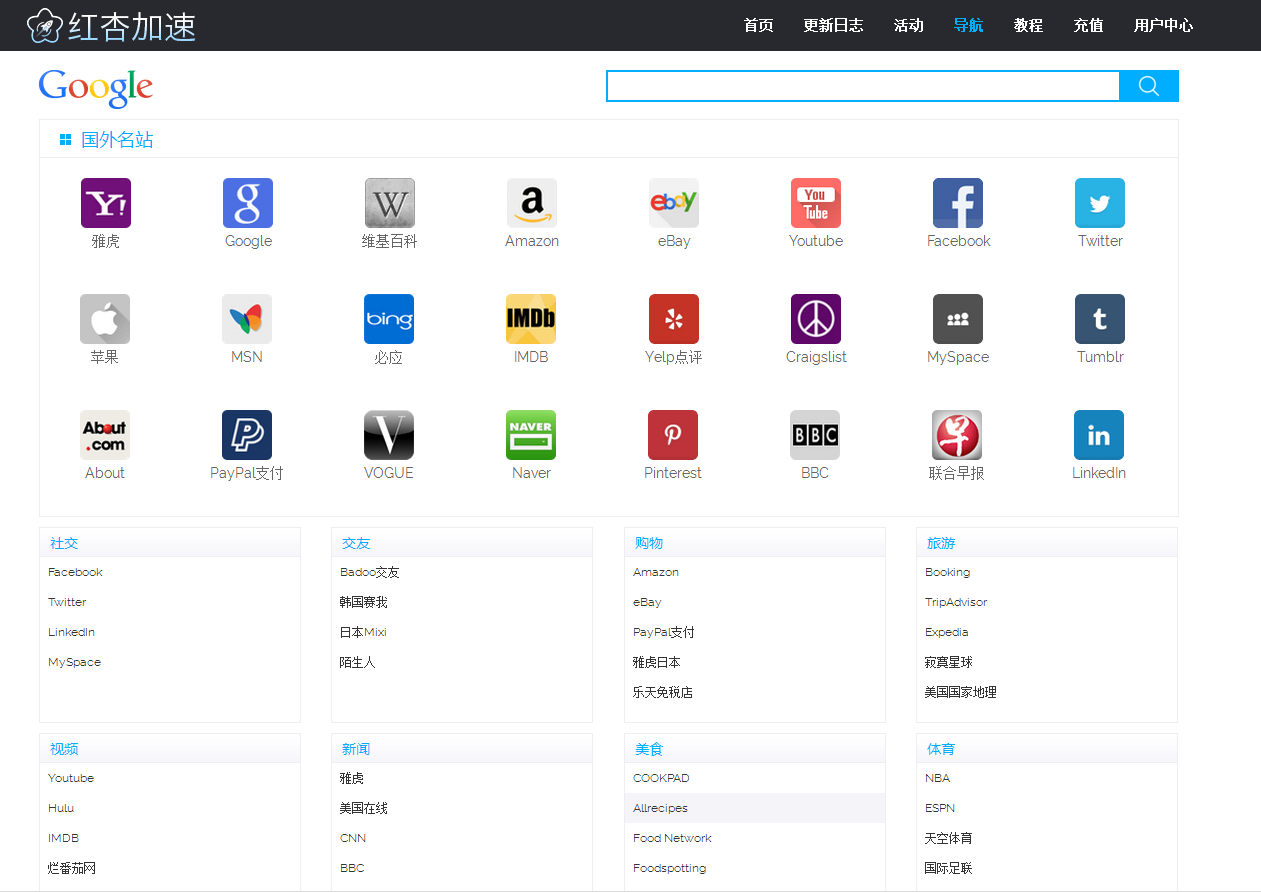Select the YouTube icon
Viewport: 1261px width, 892px height.
click(815, 203)
